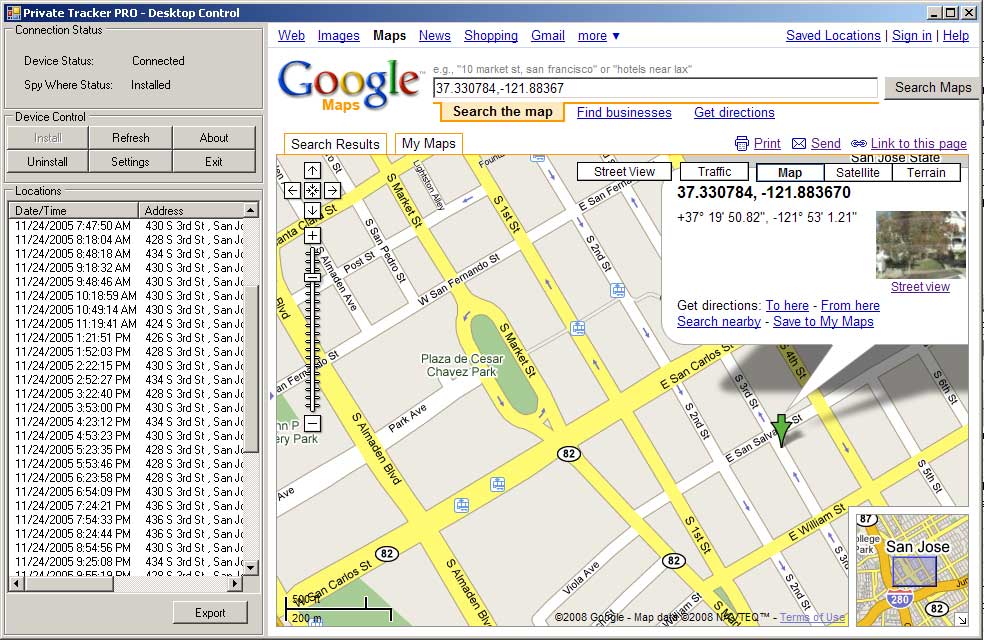Image resolution: width=984 pixels, height=640 pixels.
Task: Click the locations list scroll-right arrow
Action: tap(235, 584)
